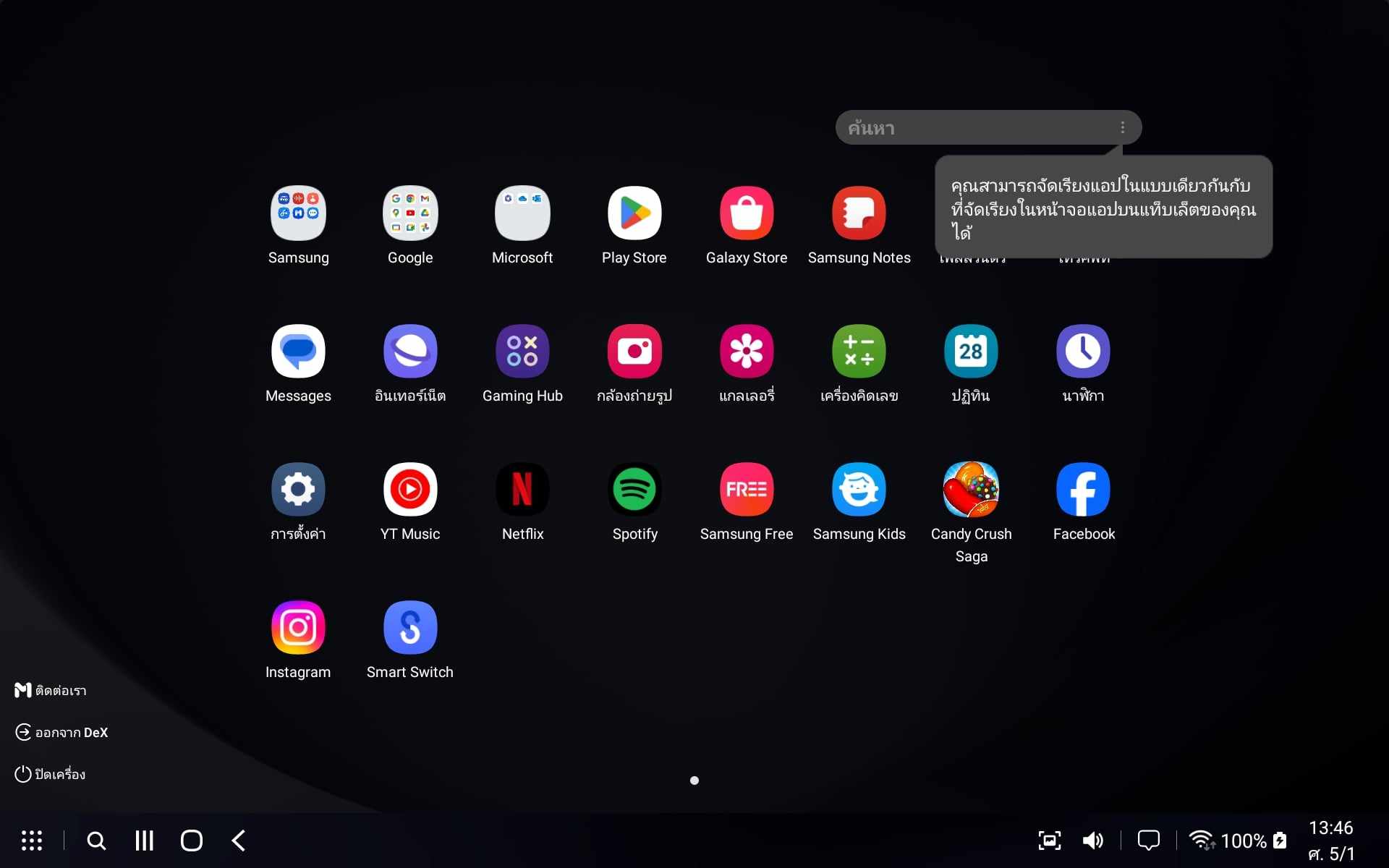Viewport: 1389px width, 868px height.
Task: Click ติดต่อเรา (Contact us) link
Action: click(51, 691)
